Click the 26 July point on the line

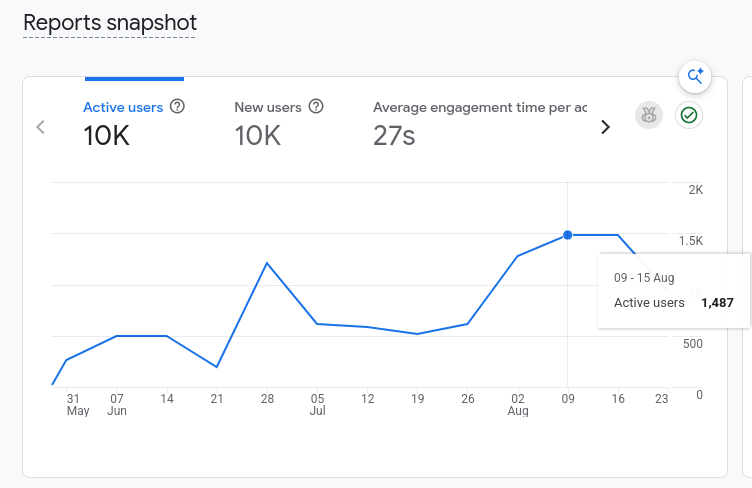(468, 324)
